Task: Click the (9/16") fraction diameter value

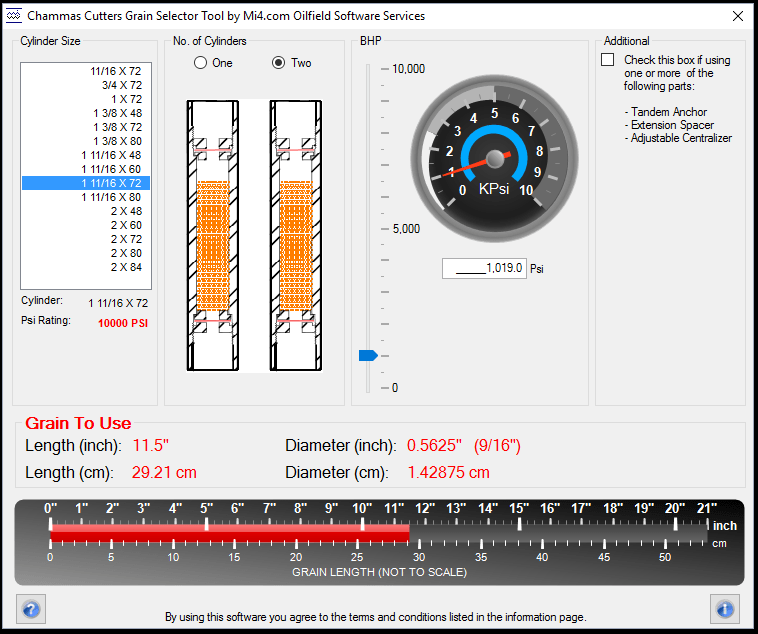Action: (497, 445)
